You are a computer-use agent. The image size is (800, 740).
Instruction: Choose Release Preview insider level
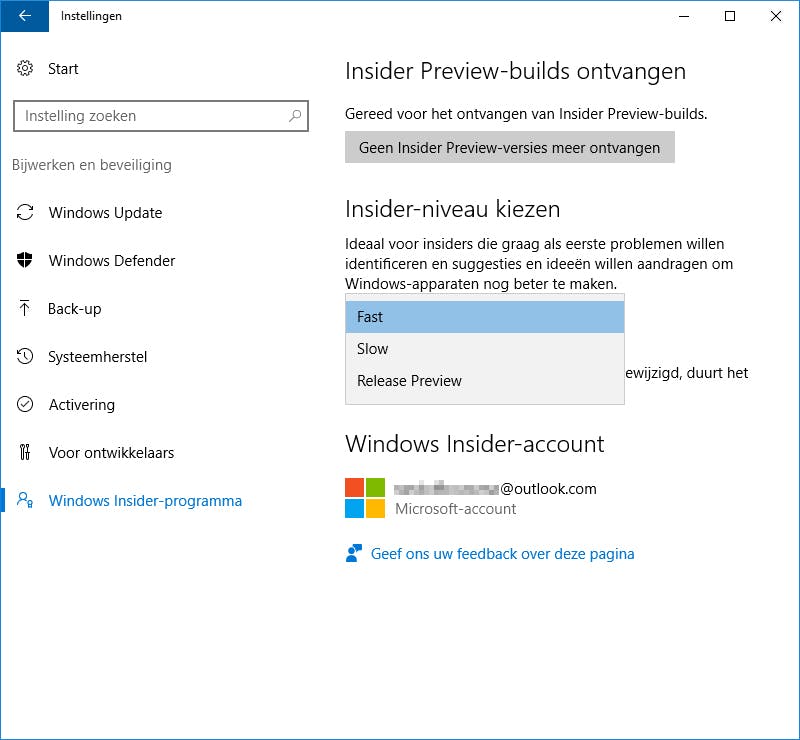(485, 381)
